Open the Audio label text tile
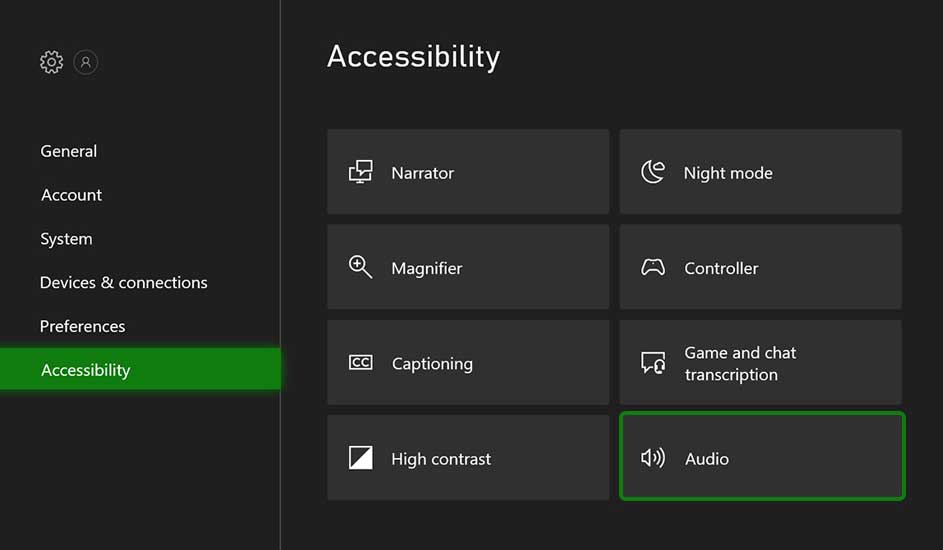Screen dimensions: 943x550 coord(706,459)
